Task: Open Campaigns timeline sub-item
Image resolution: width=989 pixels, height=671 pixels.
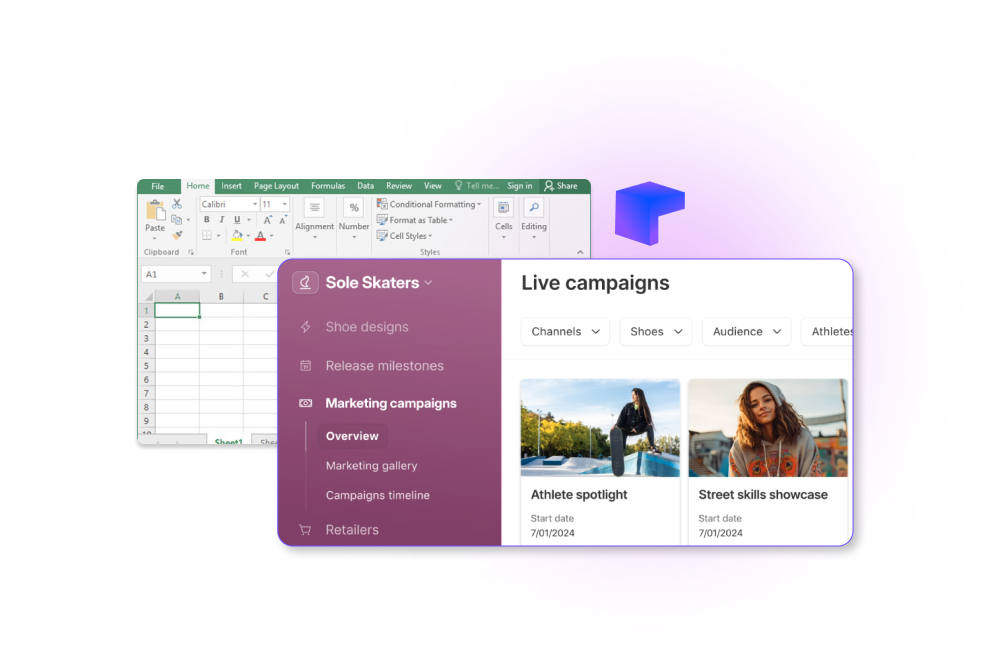Action: pos(377,495)
